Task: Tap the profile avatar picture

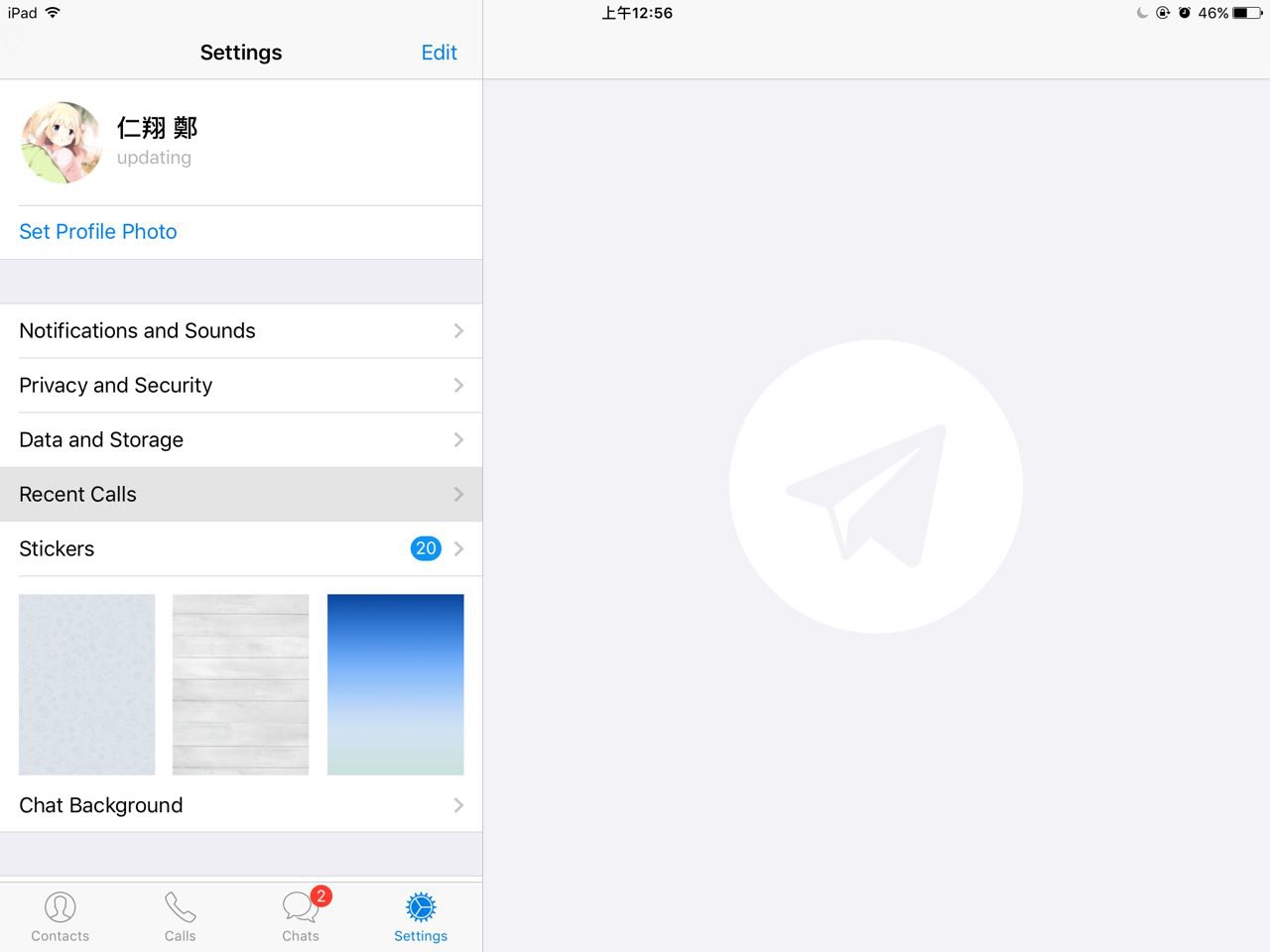Action: tap(62, 143)
